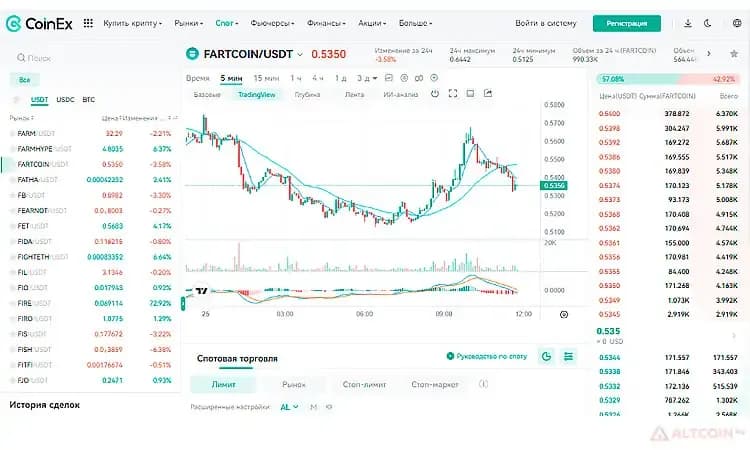750x450 pixels.
Task: Open the Спот dropdown menu
Action: [x=227, y=23]
